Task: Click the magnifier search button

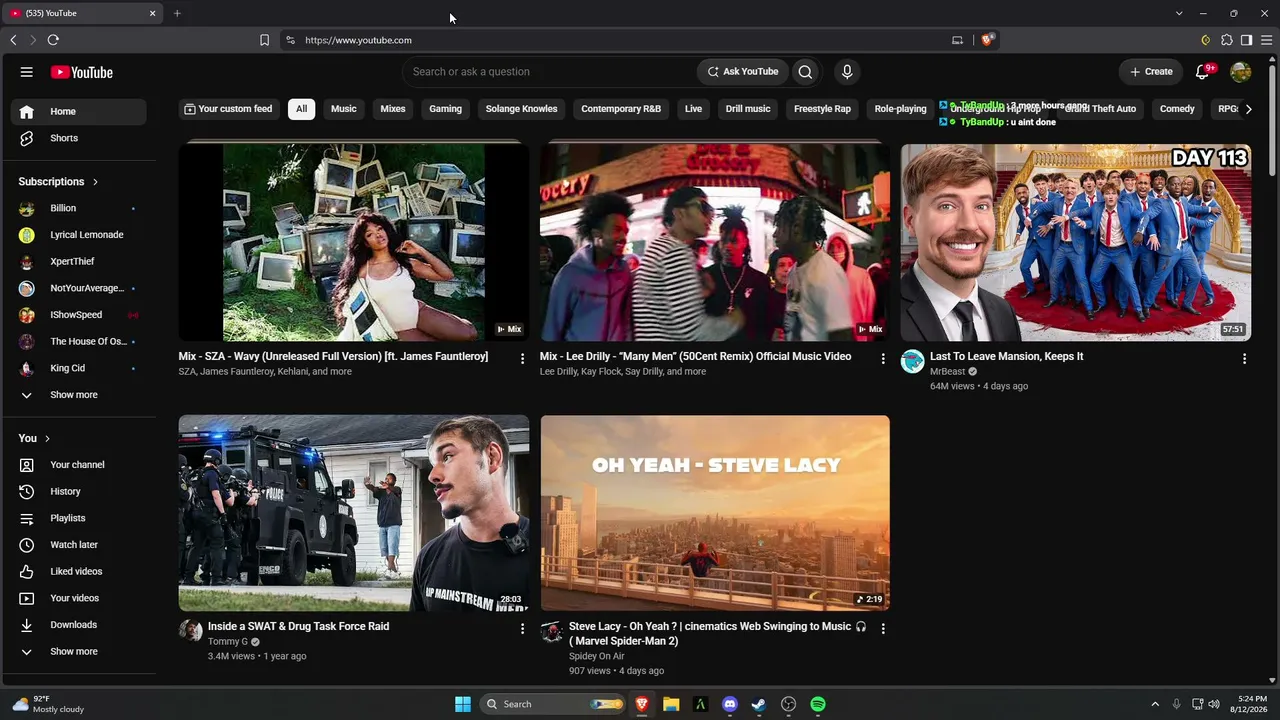Action: [805, 72]
